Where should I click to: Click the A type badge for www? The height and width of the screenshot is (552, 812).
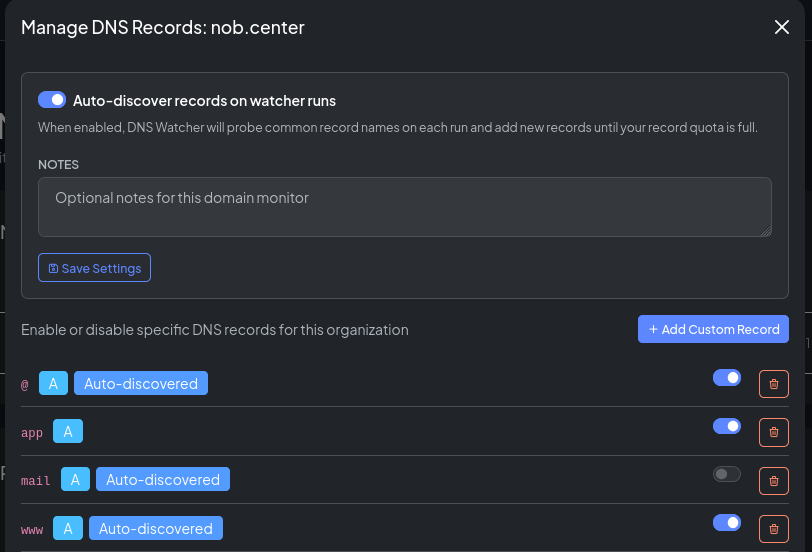pyautogui.click(x=68, y=528)
